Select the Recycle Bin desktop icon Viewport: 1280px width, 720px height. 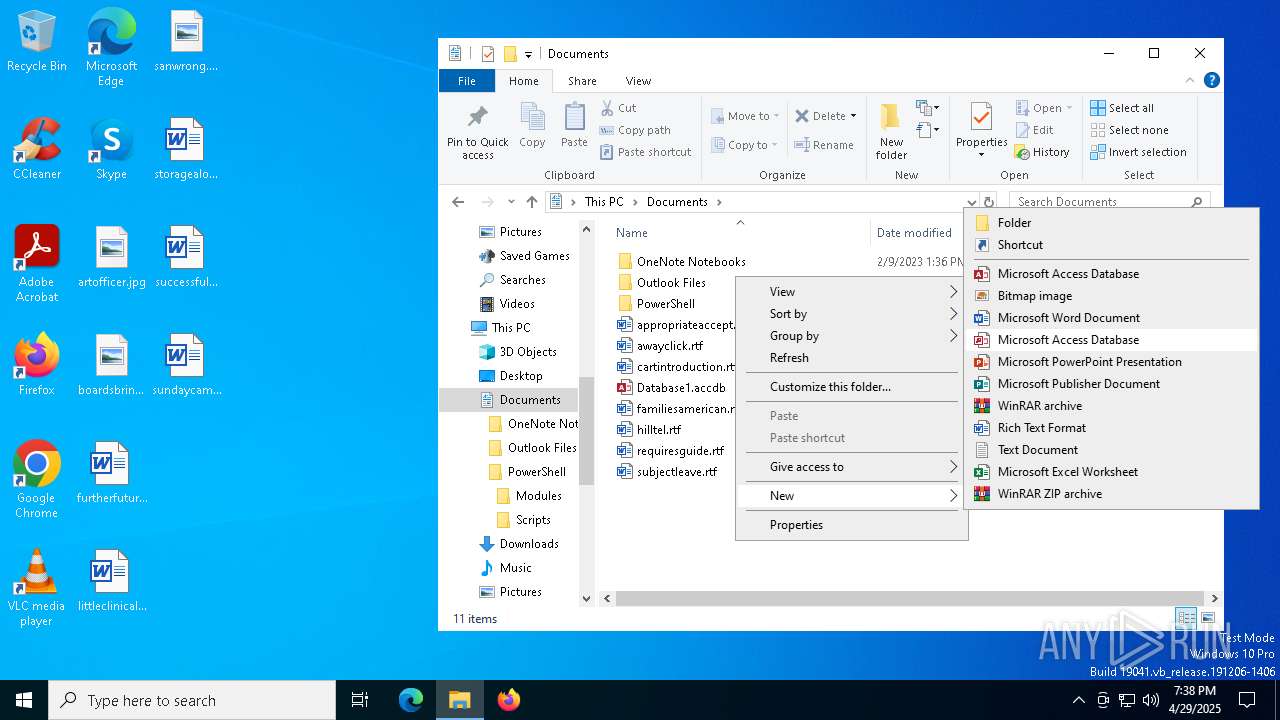tap(37, 41)
